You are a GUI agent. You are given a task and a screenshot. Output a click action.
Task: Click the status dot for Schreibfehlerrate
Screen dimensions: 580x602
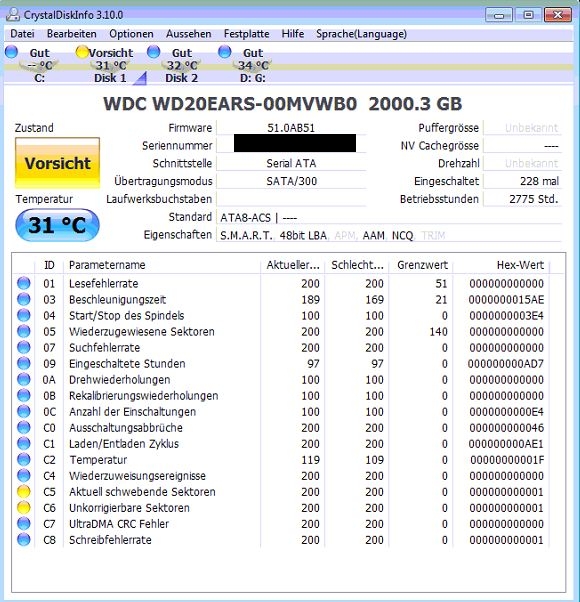(23, 540)
